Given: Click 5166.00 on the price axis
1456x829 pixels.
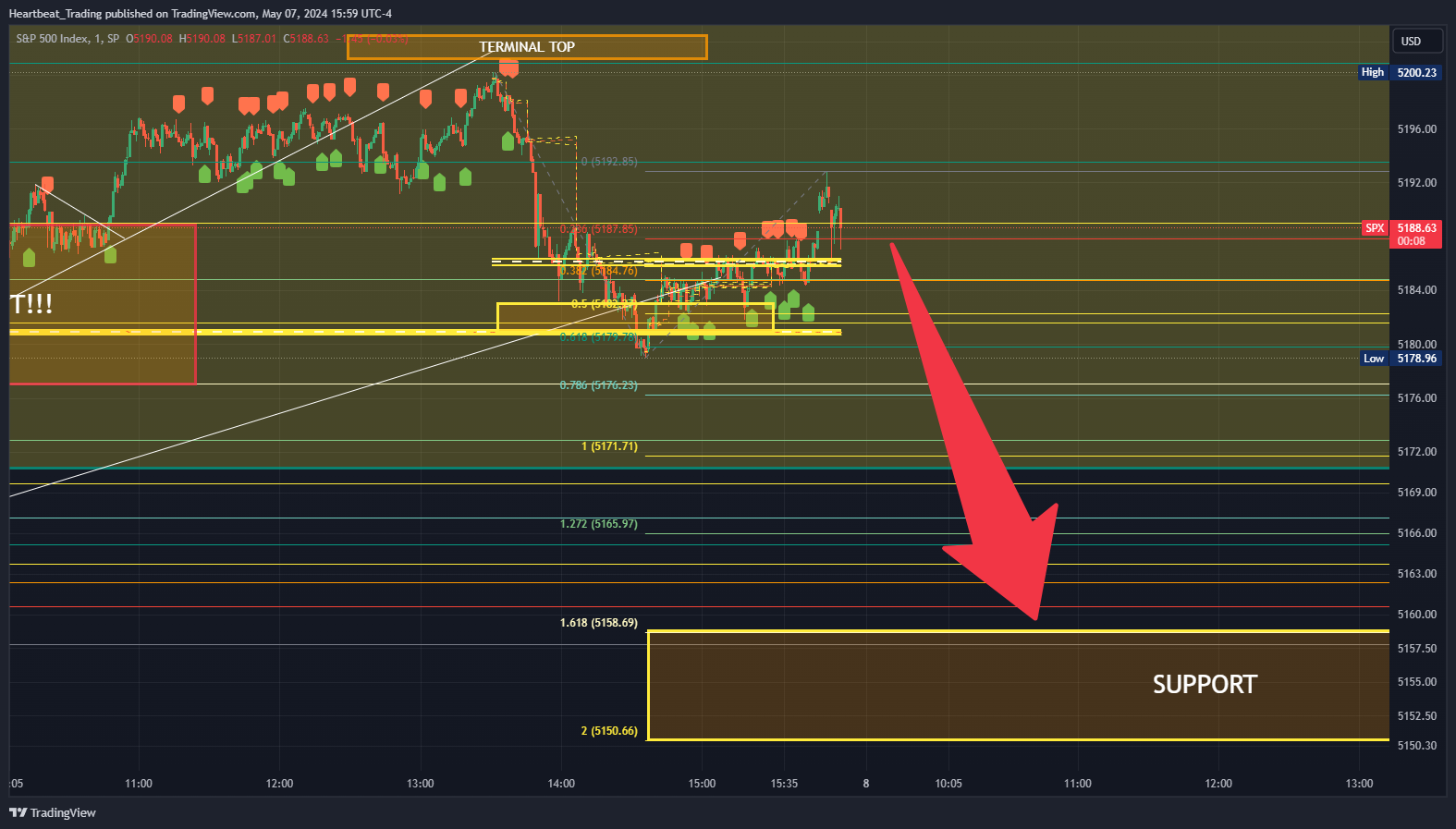Looking at the screenshot, I should pos(1417,533).
